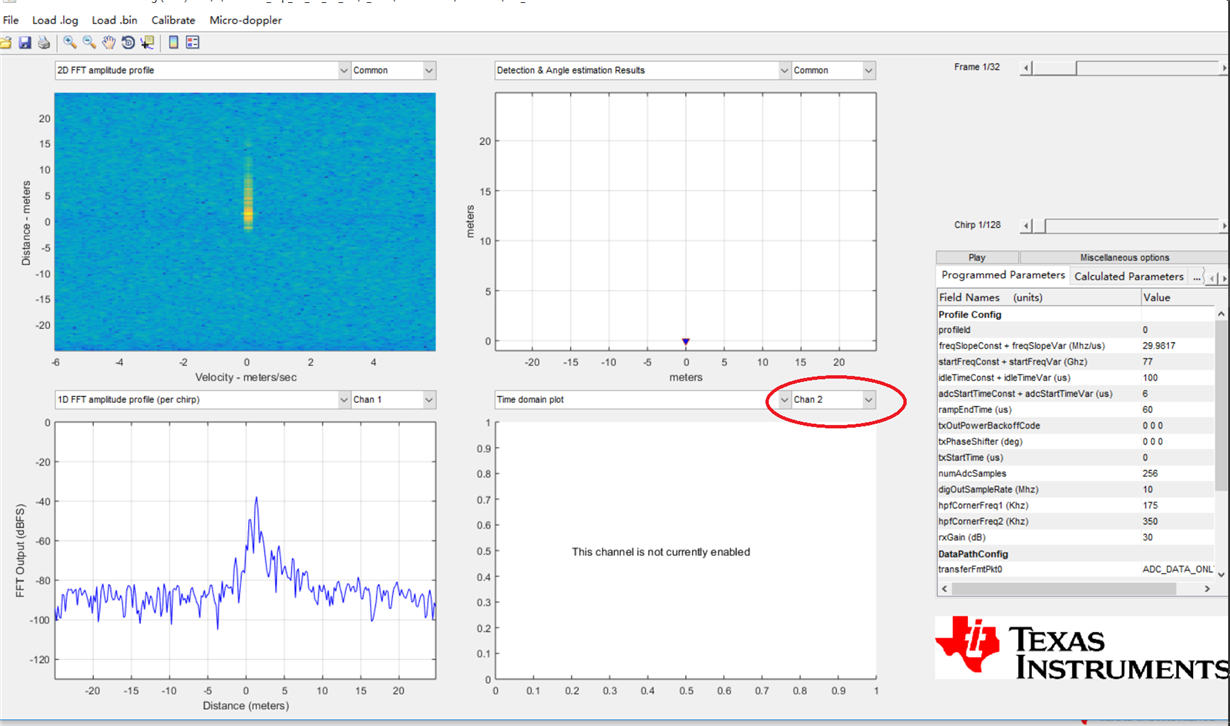
Task: Open the Calibrate menu
Action: 173,20
